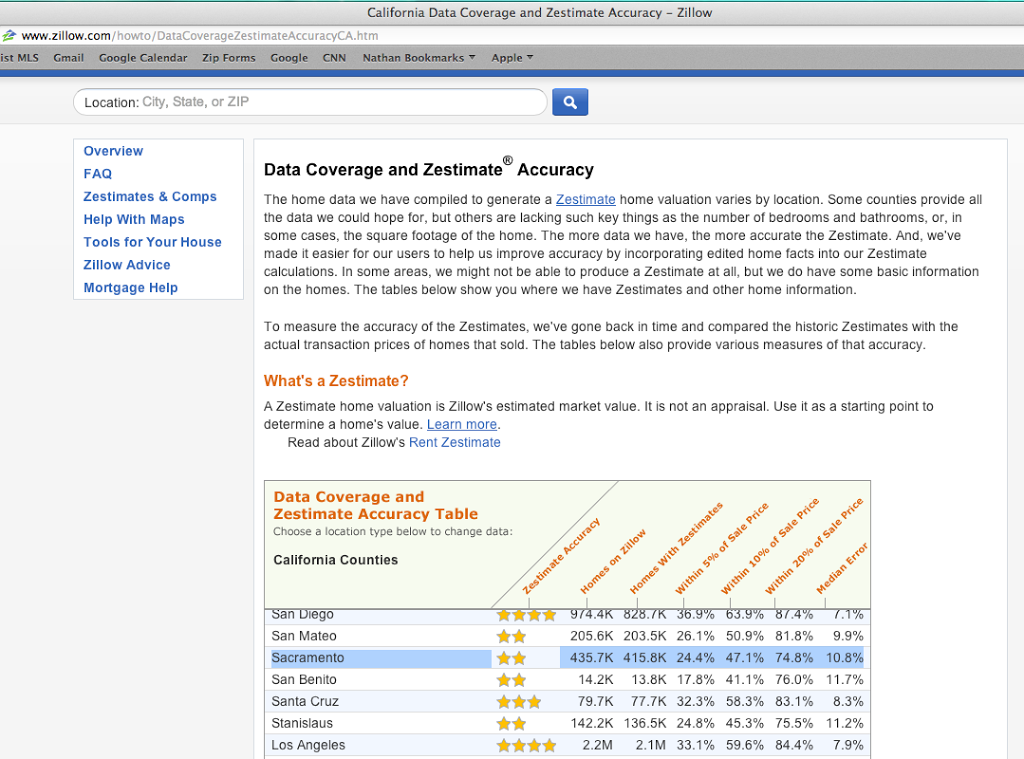Select the Los Angeles county name
The image size is (1024, 759).
tap(308, 745)
